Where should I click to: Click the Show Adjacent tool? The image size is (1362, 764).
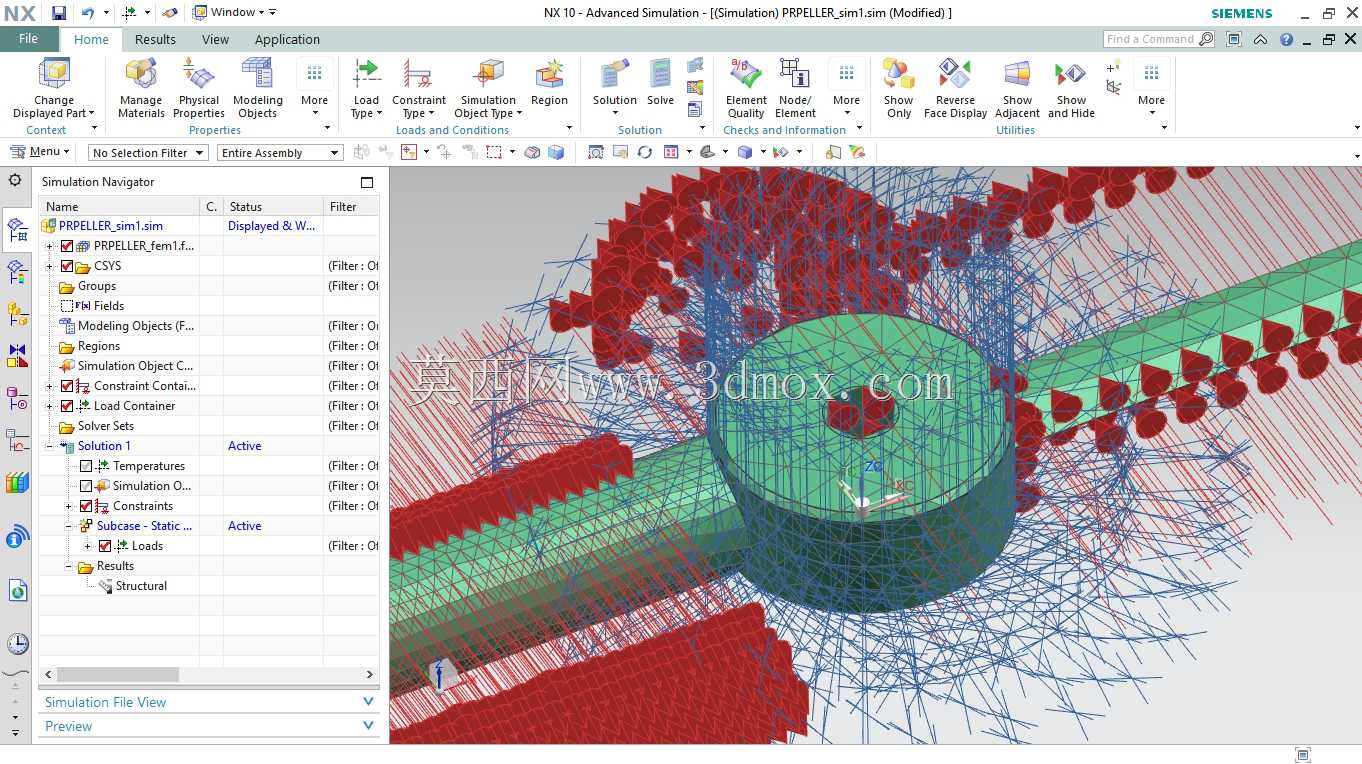(x=1017, y=89)
